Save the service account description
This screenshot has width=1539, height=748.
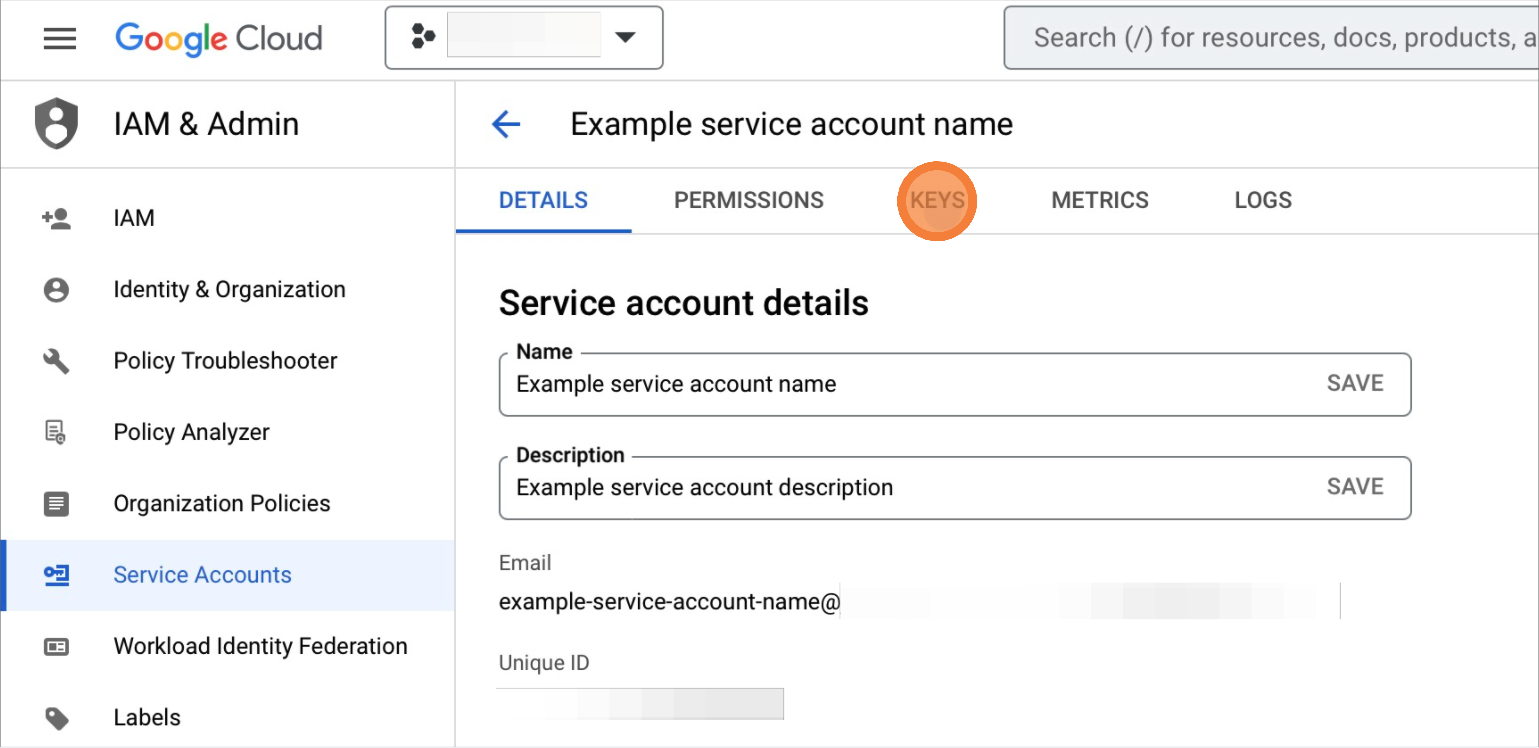(1355, 487)
